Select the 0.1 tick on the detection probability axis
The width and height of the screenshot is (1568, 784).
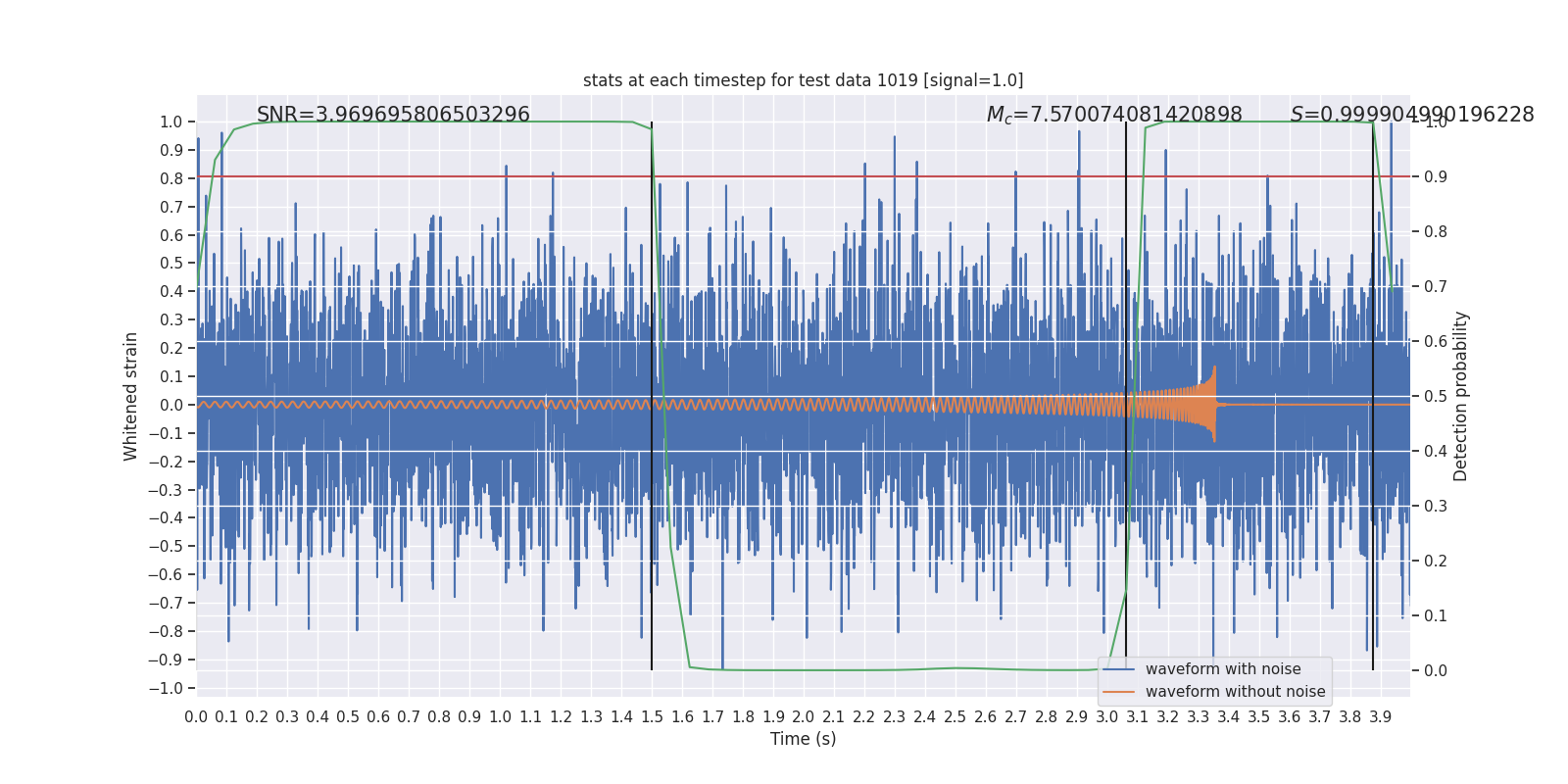(x=1436, y=615)
